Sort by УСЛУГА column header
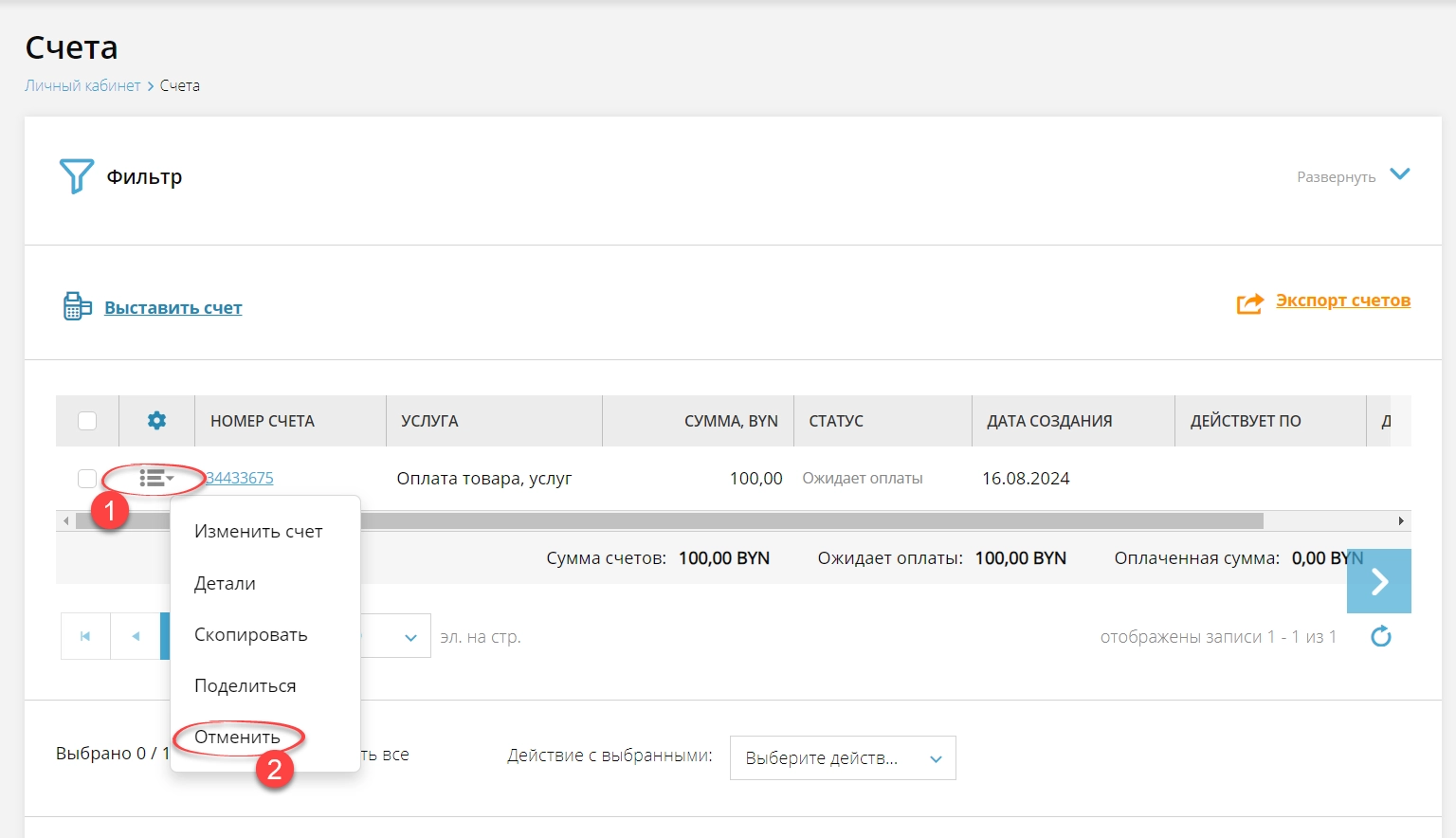This screenshot has width=1456, height=838. click(494, 421)
